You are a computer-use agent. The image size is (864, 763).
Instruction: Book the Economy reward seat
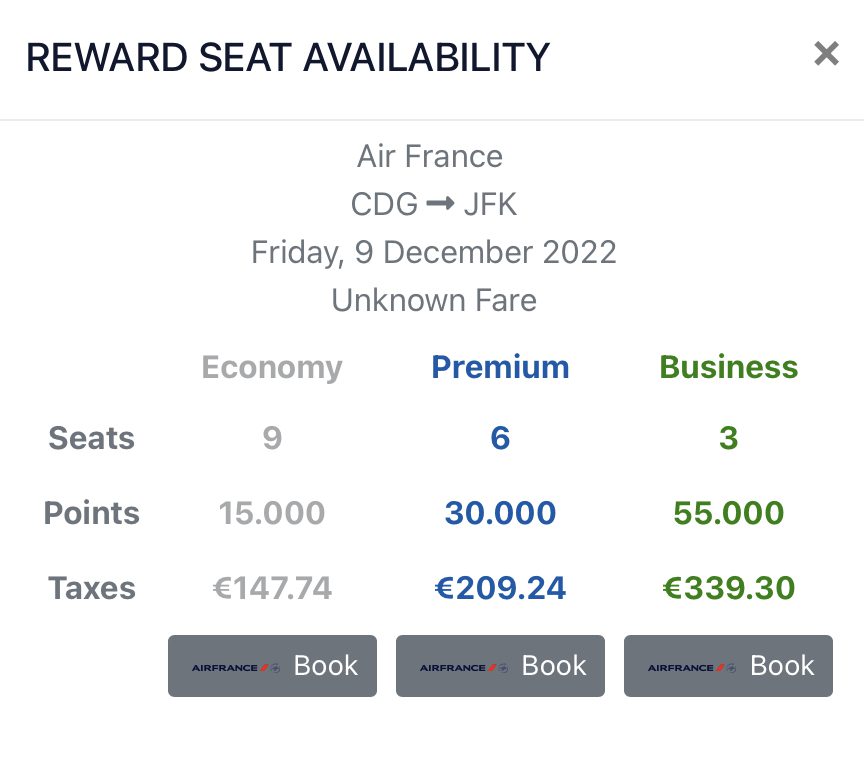272,665
